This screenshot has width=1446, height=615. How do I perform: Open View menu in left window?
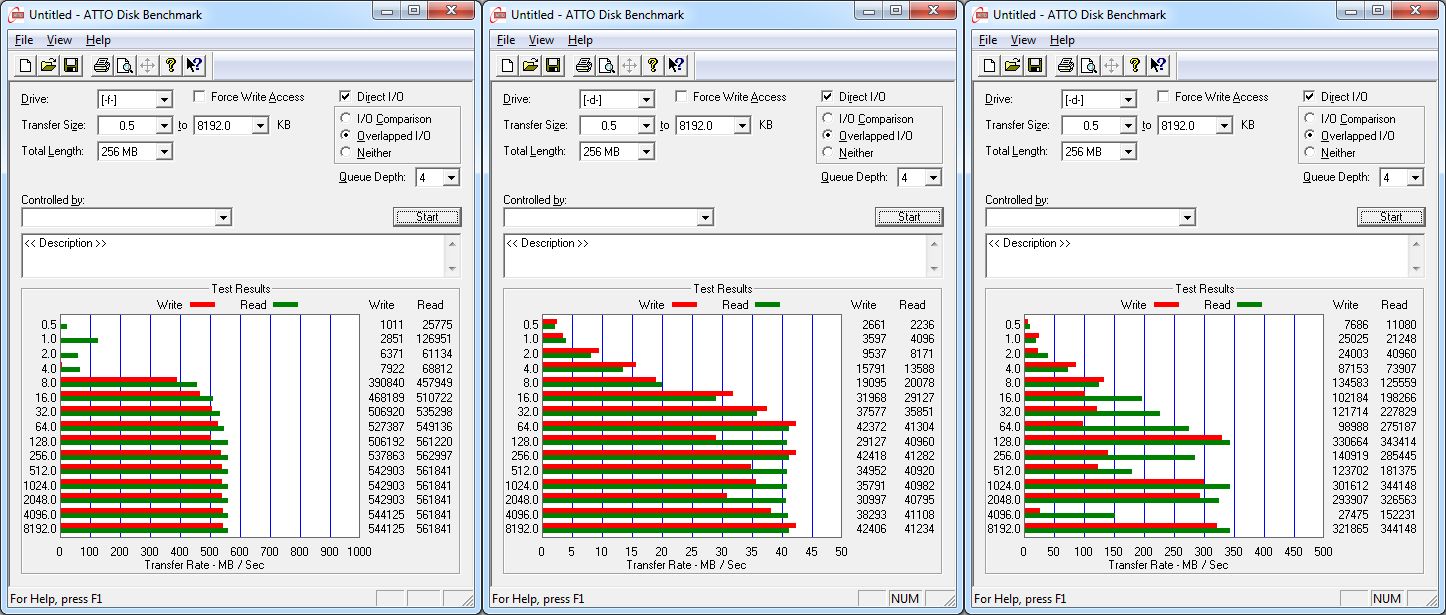(59, 40)
